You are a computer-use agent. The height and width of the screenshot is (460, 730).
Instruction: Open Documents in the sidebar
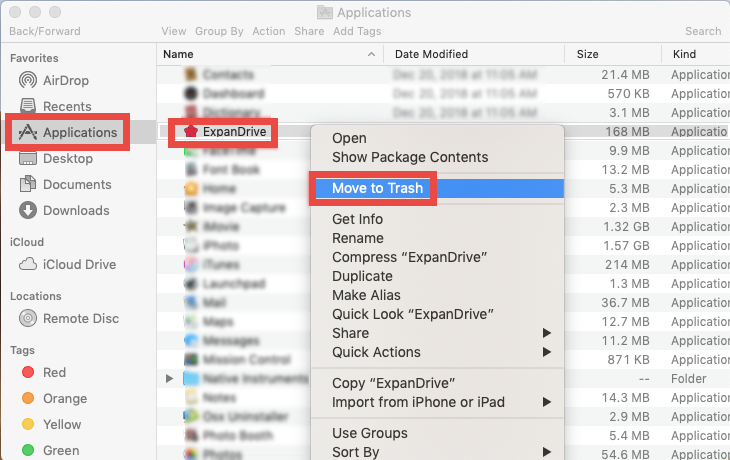click(65, 185)
